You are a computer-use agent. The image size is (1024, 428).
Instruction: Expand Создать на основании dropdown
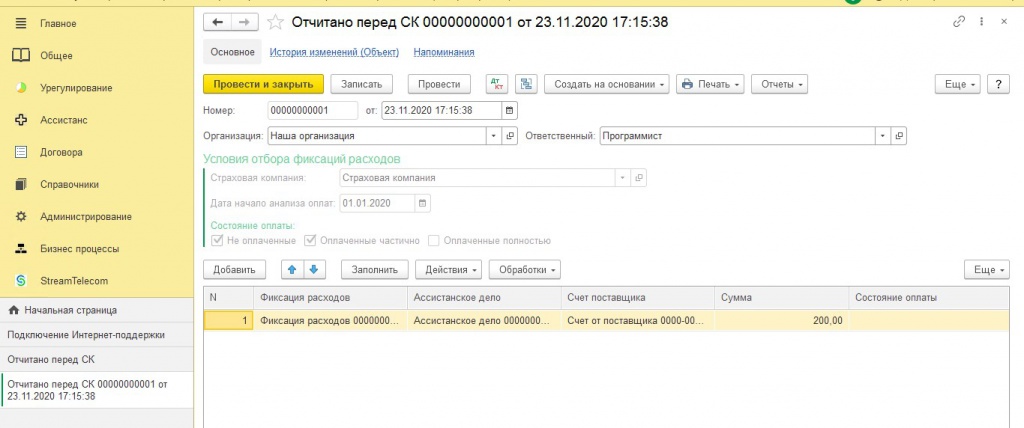coord(607,84)
